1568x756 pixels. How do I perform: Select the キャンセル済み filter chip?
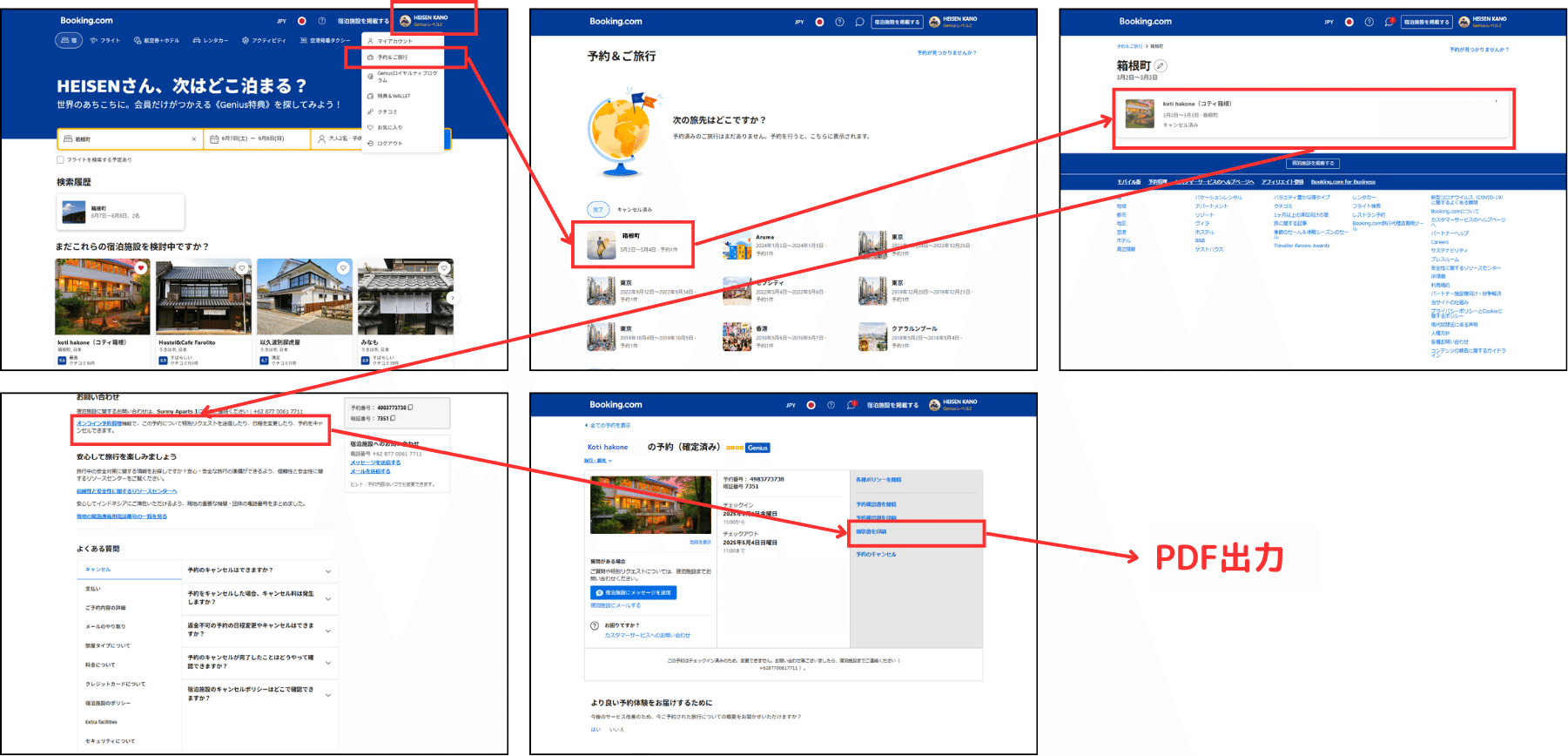click(635, 210)
